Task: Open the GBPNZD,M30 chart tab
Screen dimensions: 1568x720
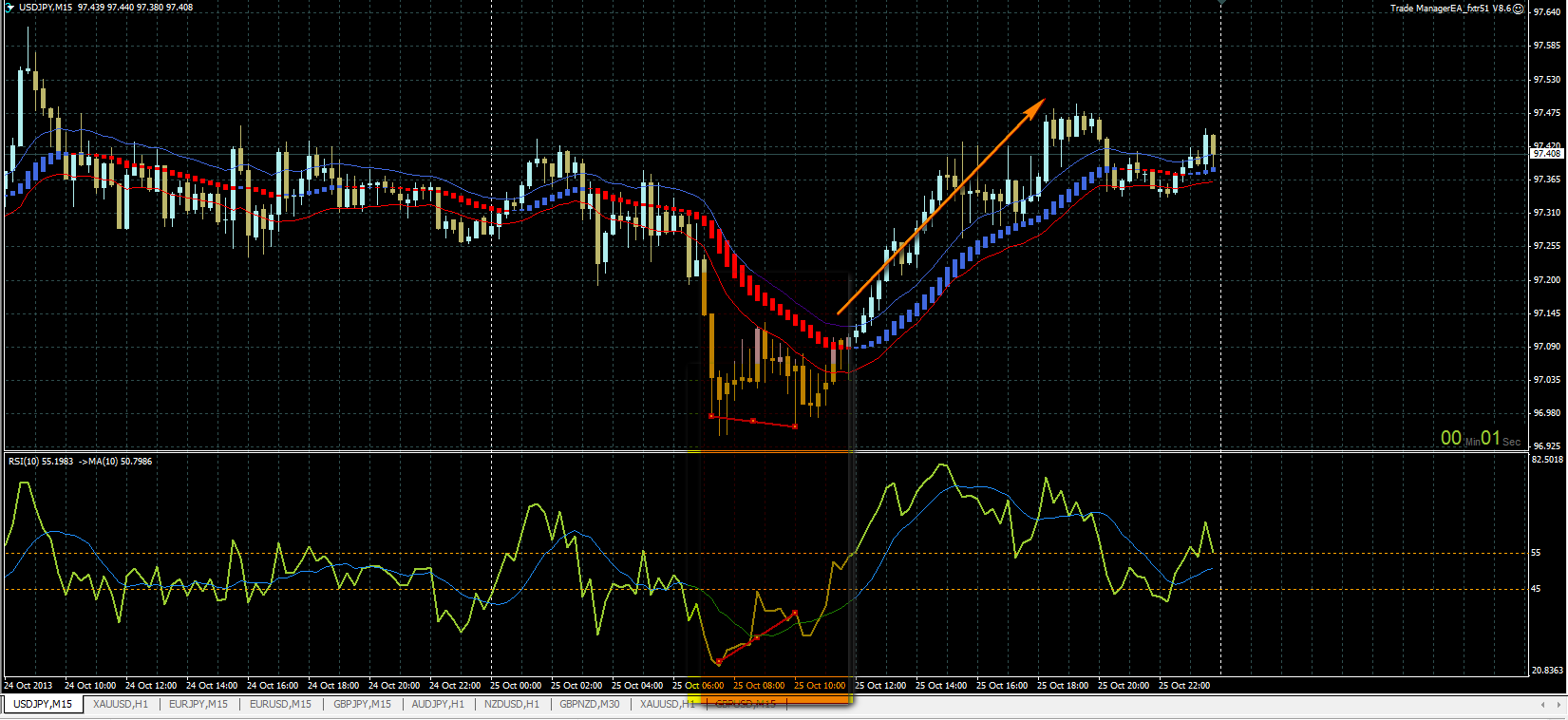Action: (x=590, y=704)
